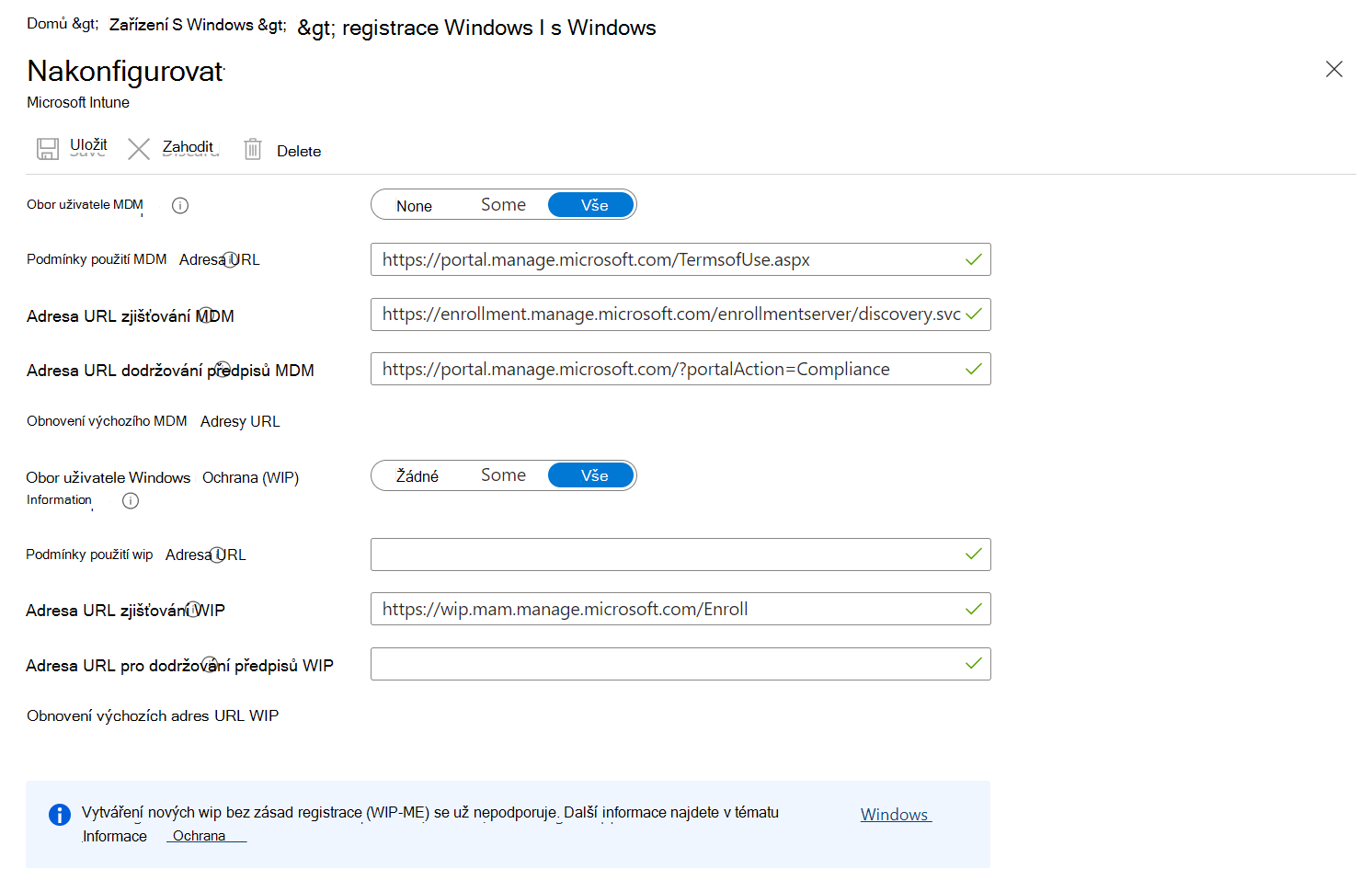Open info icon beside Adresa URL zjišťování MDM

(x=207, y=315)
